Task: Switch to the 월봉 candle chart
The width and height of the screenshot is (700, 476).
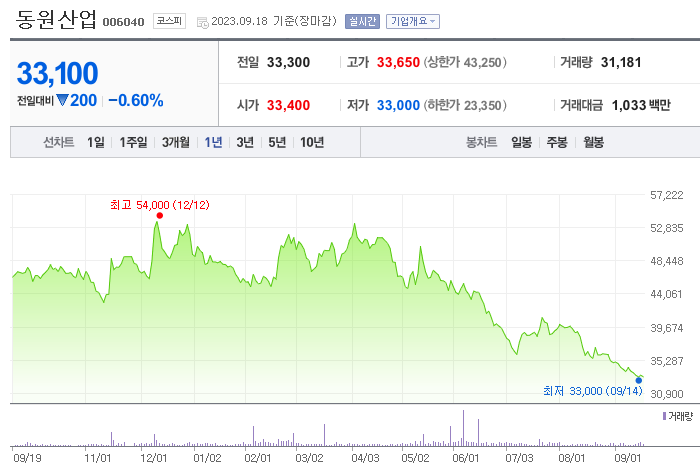Action: tap(593, 142)
